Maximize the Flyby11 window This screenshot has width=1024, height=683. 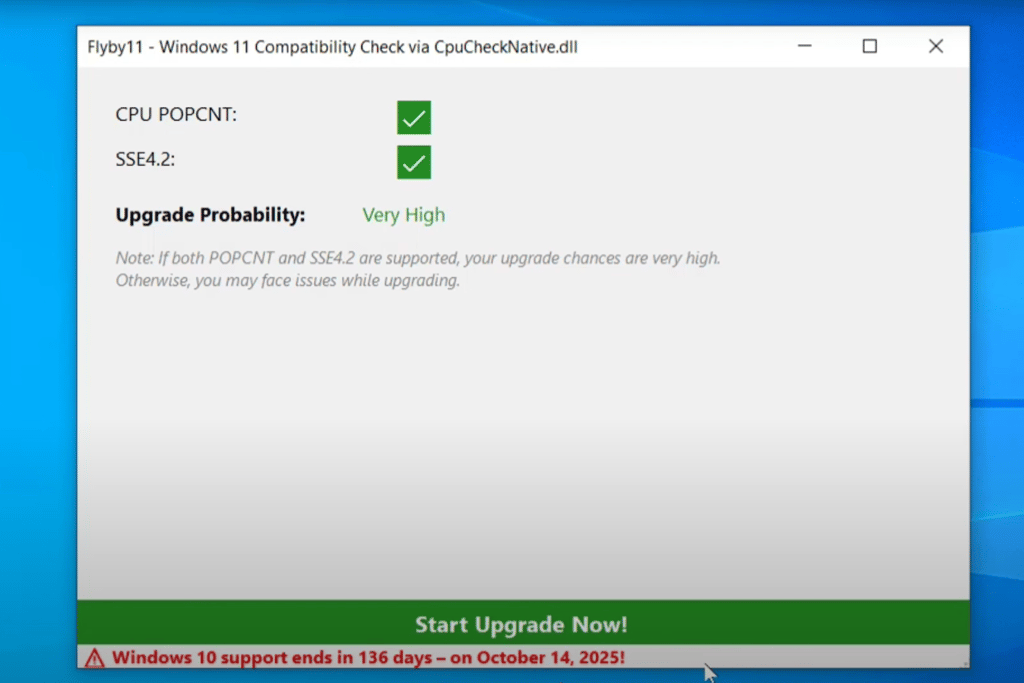click(870, 46)
